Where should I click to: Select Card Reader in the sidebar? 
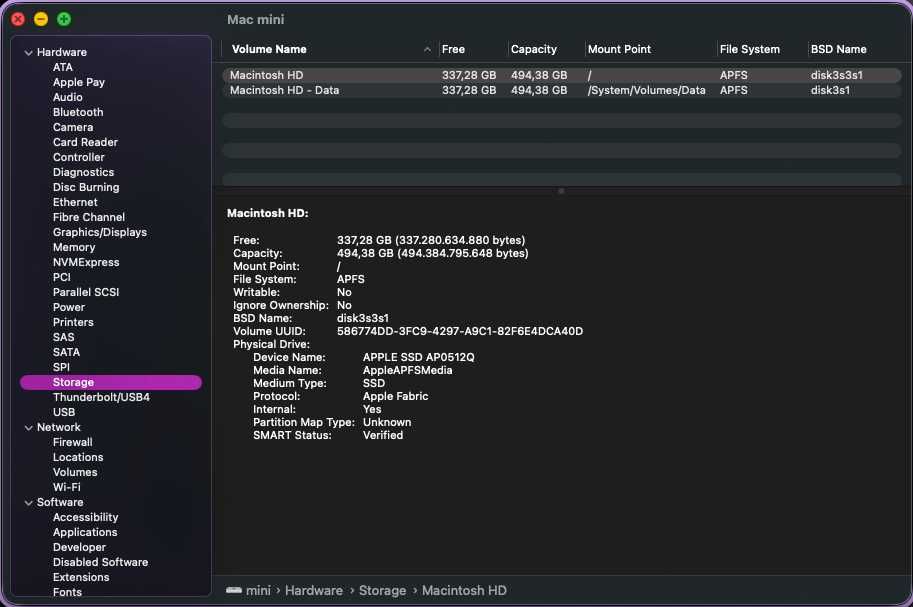coord(85,142)
